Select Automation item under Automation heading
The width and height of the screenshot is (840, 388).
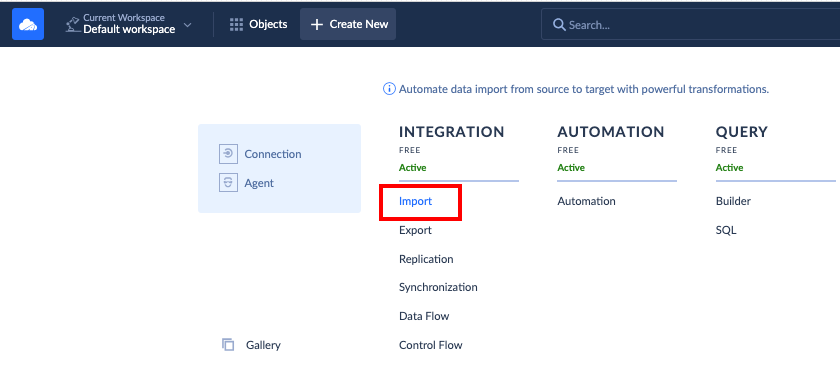pyautogui.click(x=586, y=202)
